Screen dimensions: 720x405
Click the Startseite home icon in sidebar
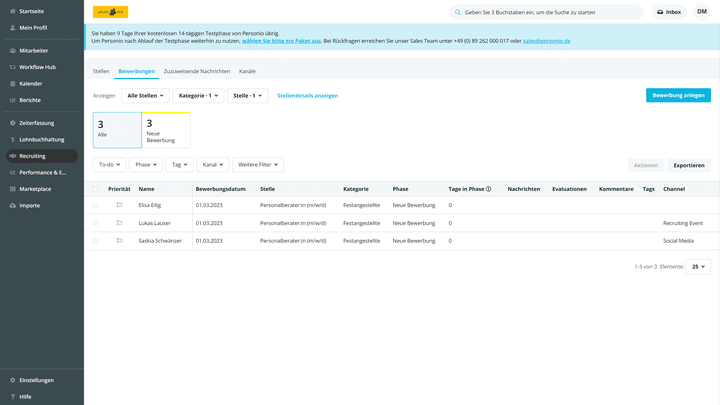(12, 11)
